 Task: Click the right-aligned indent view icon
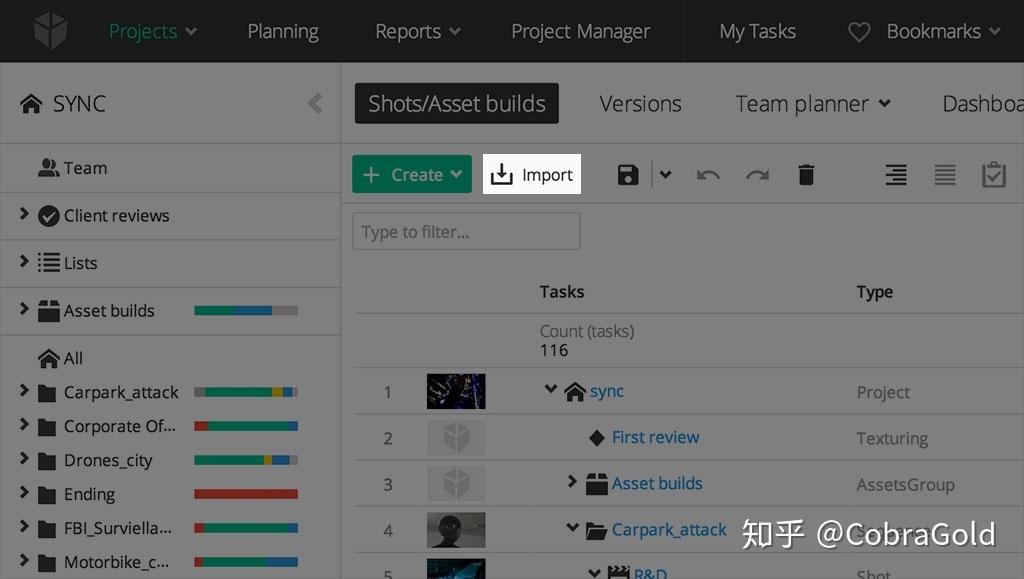pyautogui.click(x=896, y=175)
